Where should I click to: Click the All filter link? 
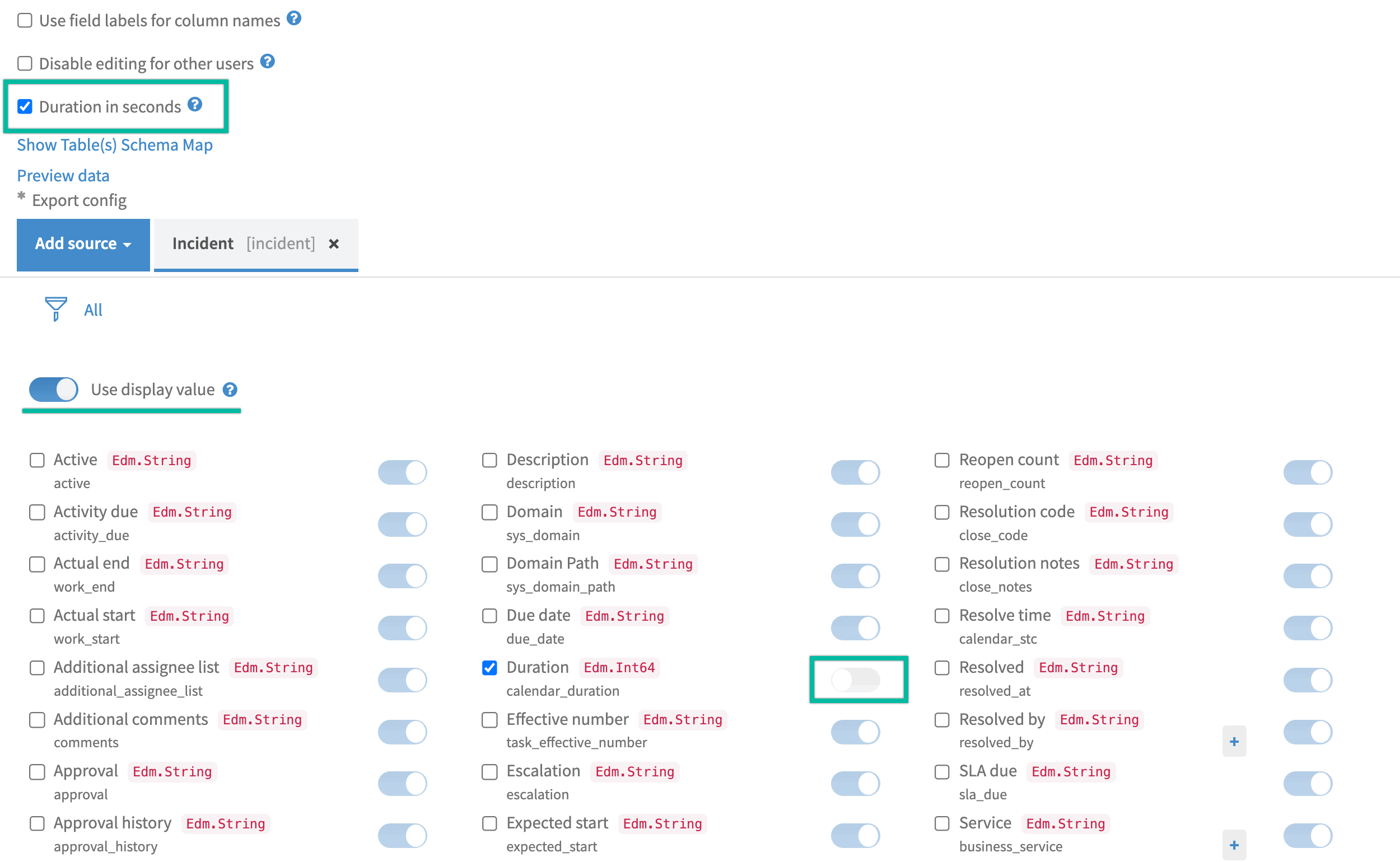(x=93, y=310)
